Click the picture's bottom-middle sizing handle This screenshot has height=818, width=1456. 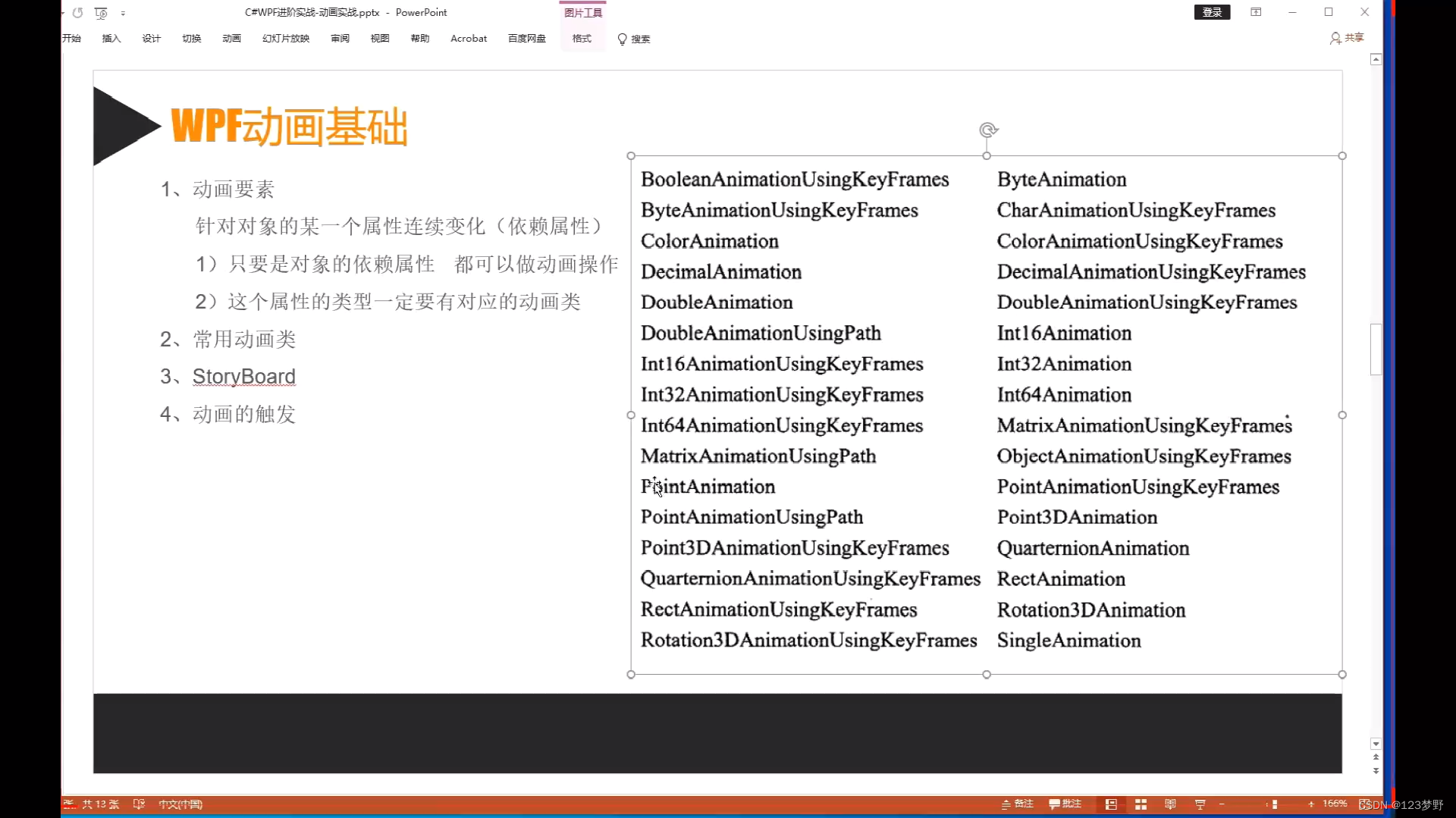987,675
